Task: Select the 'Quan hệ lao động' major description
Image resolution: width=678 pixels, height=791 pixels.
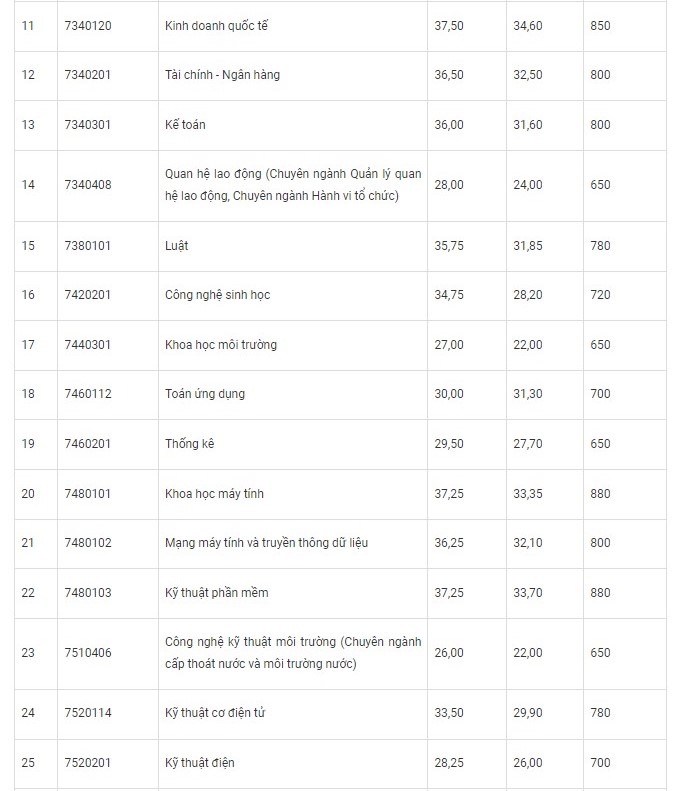Action: tap(292, 185)
